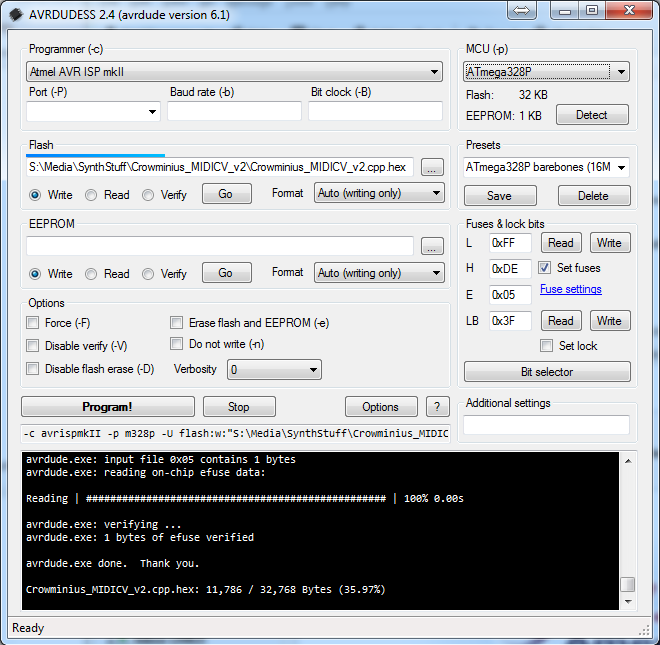Browse for EEPROM file
The width and height of the screenshot is (660, 645).
coord(432,246)
